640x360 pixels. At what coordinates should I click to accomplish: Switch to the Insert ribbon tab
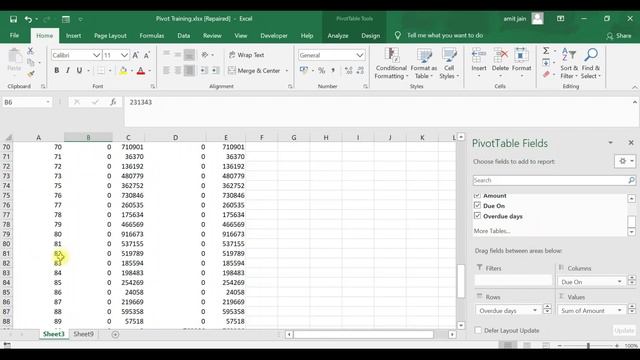pyautogui.click(x=73, y=36)
